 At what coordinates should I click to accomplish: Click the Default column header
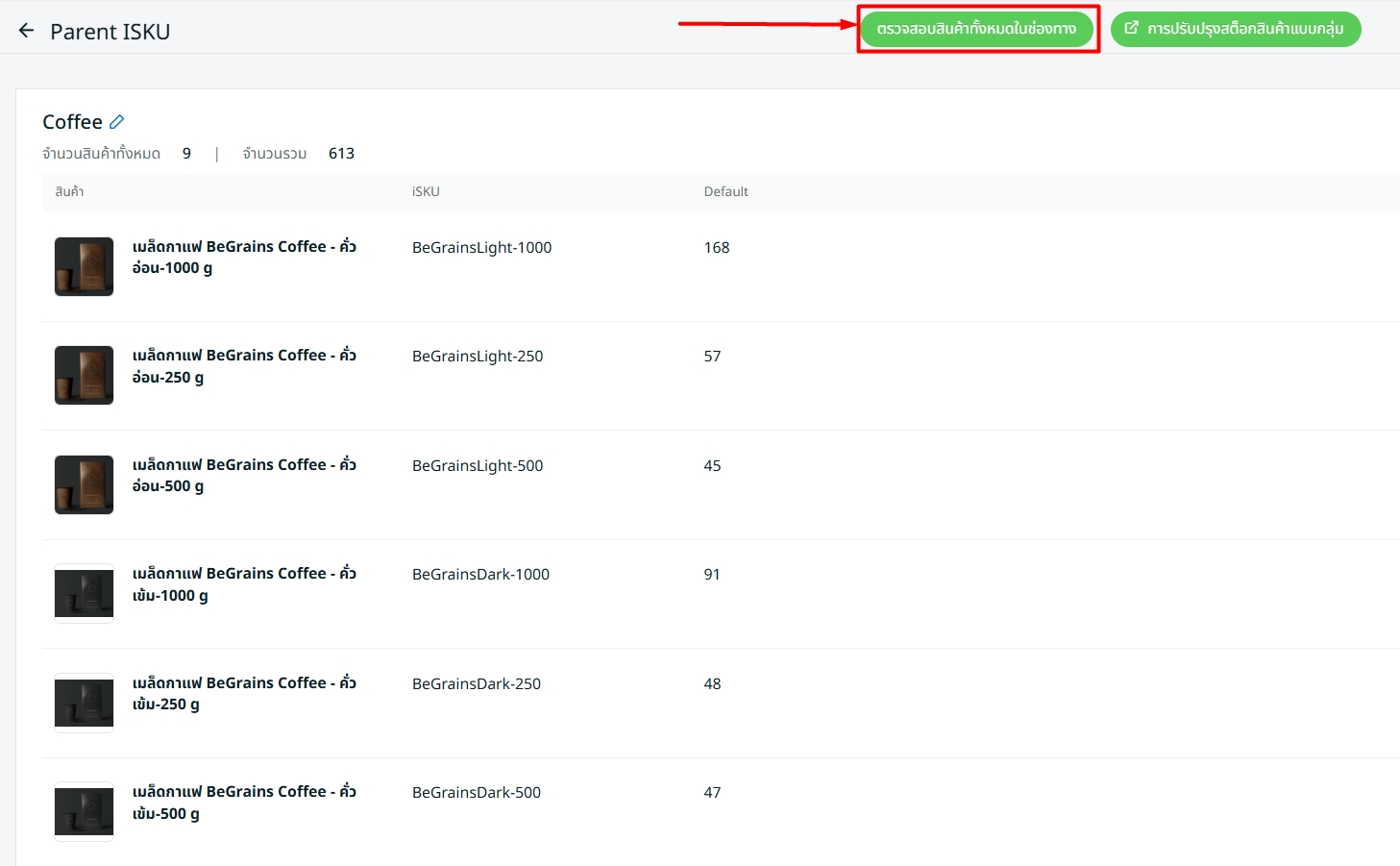pyautogui.click(x=725, y=191)
